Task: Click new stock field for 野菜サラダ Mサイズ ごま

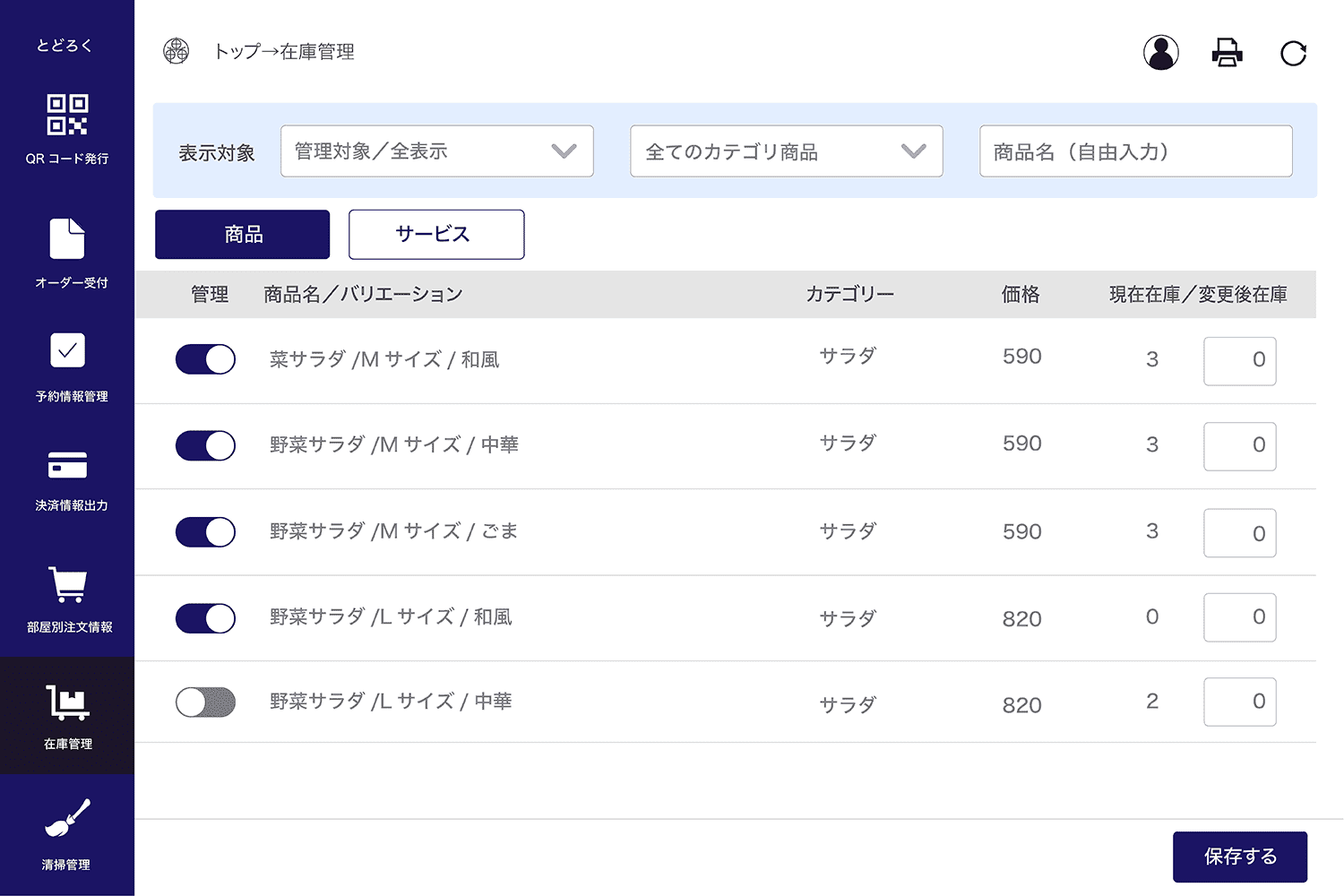Action: pos(1239,533)
